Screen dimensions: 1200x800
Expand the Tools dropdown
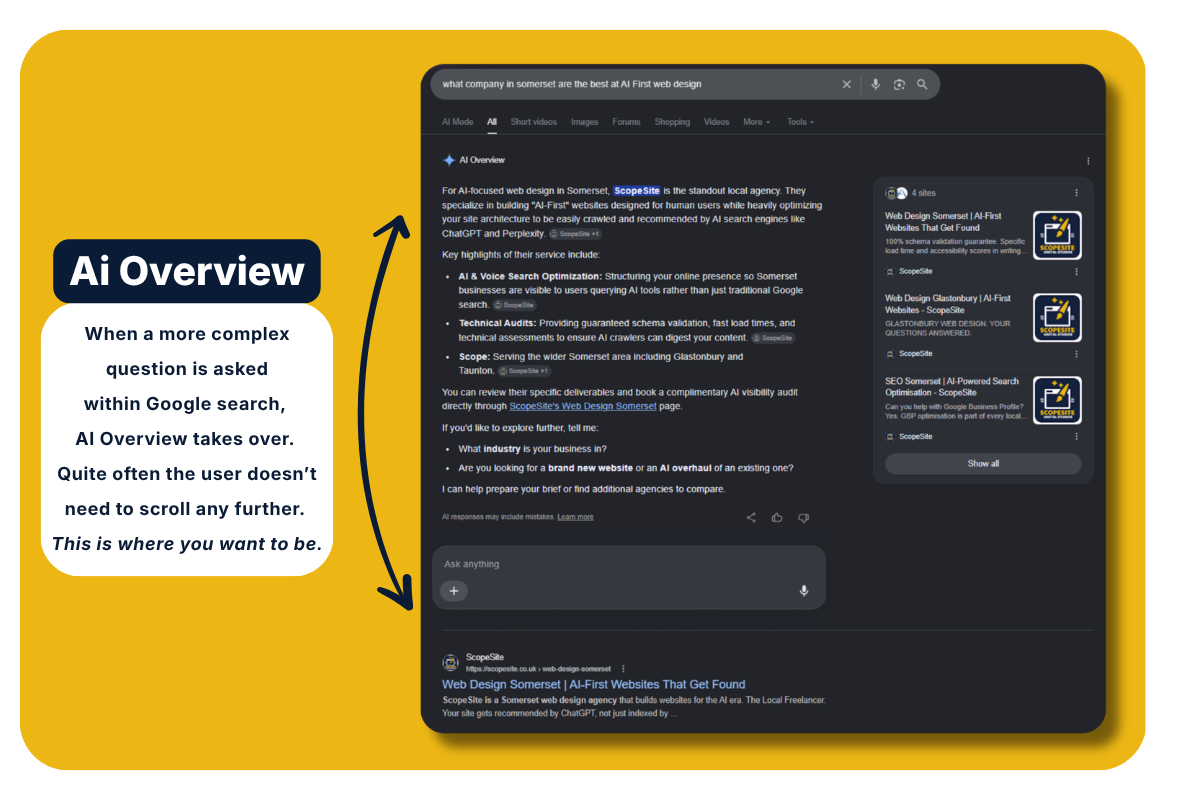pyautogui.click(x=800, y=122)
